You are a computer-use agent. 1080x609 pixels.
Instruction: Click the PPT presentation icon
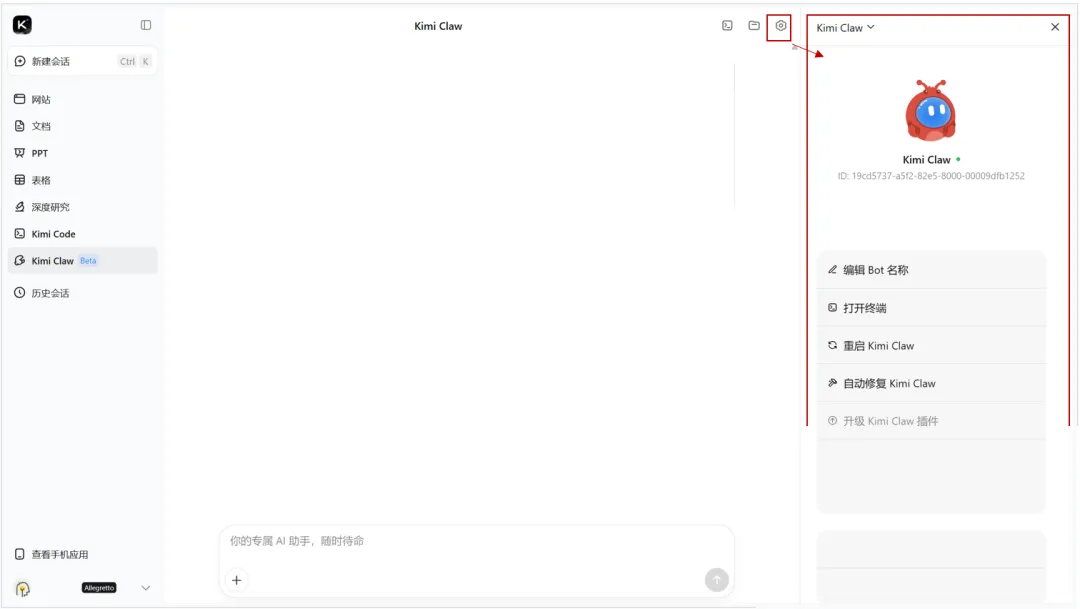click(19, 153)
